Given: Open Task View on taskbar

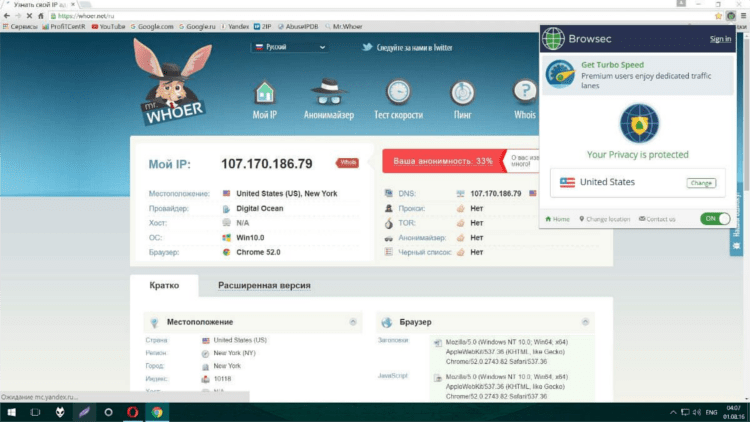Looking at the screenshot, I should (x=35, y=412).
